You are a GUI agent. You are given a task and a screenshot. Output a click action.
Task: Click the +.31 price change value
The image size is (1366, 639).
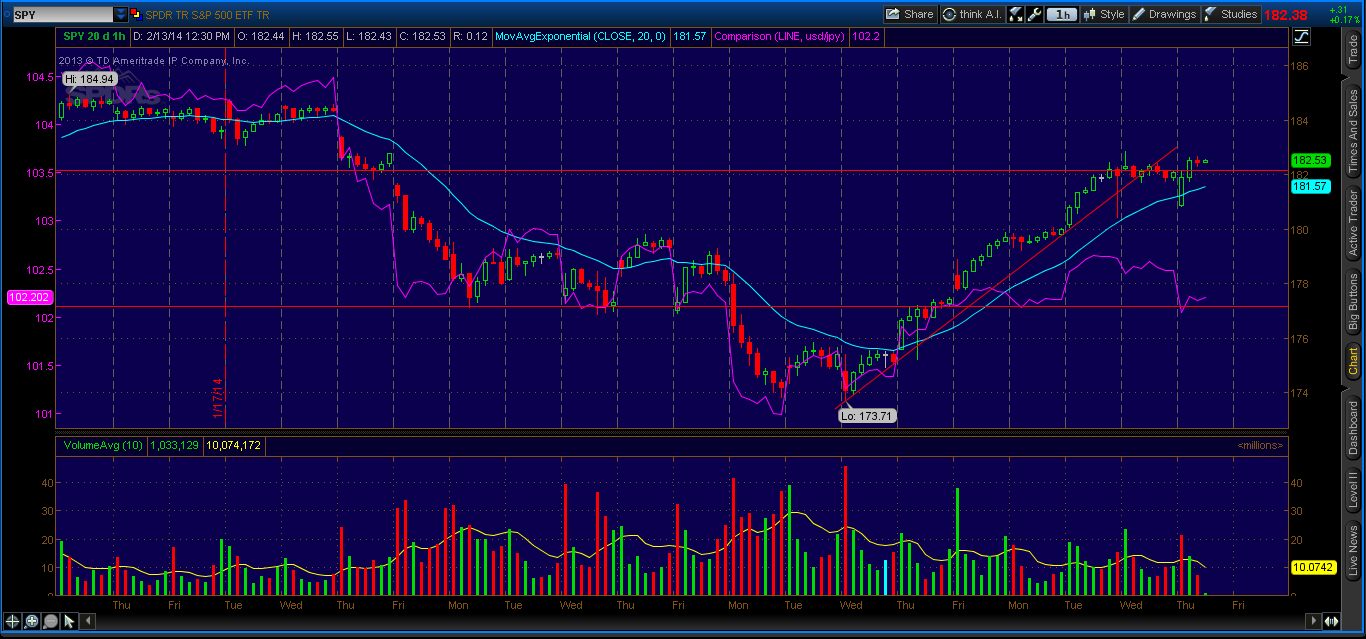(1338, 9)
